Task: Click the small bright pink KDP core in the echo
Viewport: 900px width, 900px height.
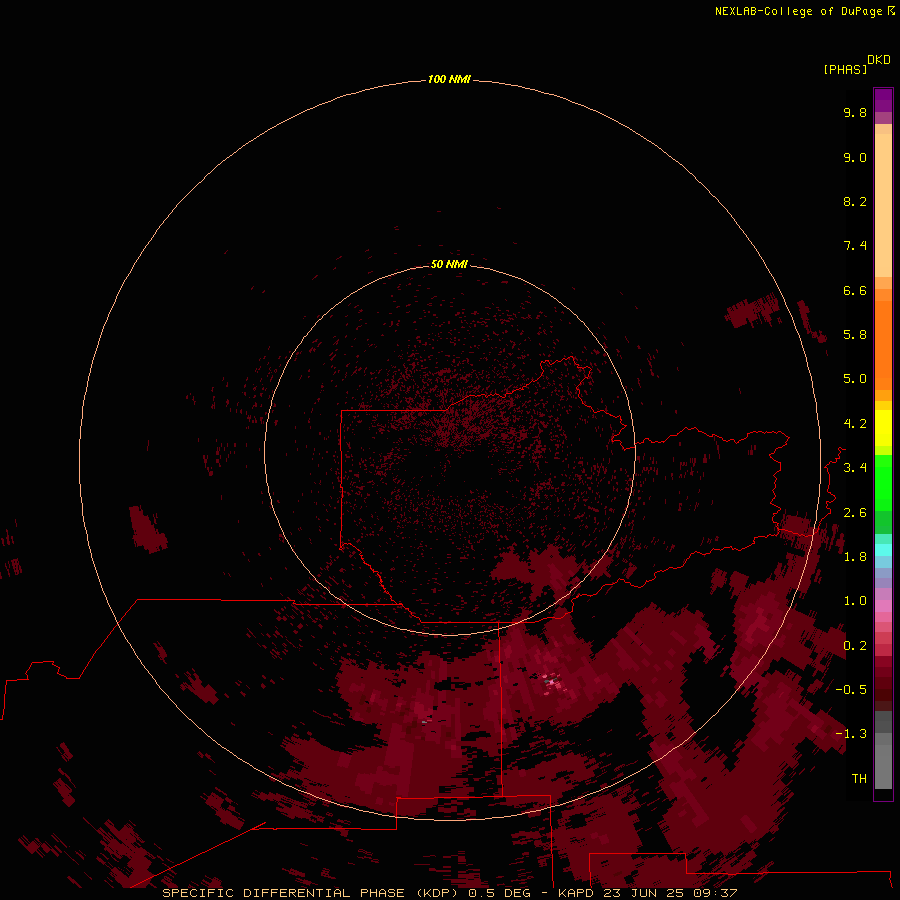Action: (552, 682)
